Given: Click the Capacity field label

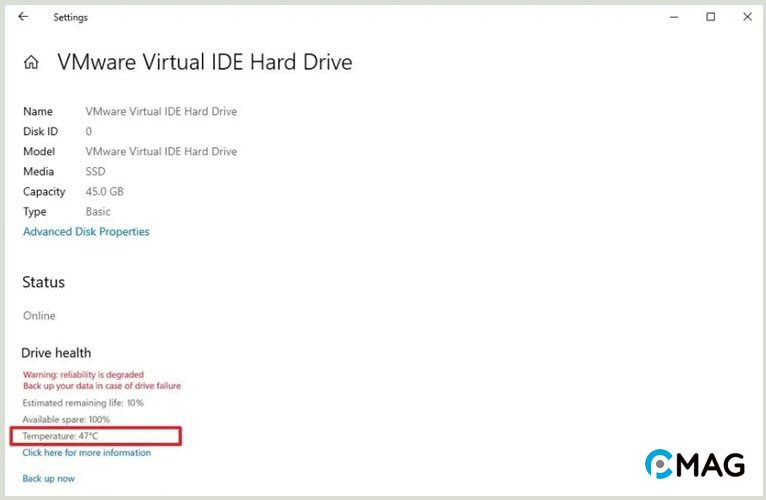Looking at the screenshot, I should 44,192.
